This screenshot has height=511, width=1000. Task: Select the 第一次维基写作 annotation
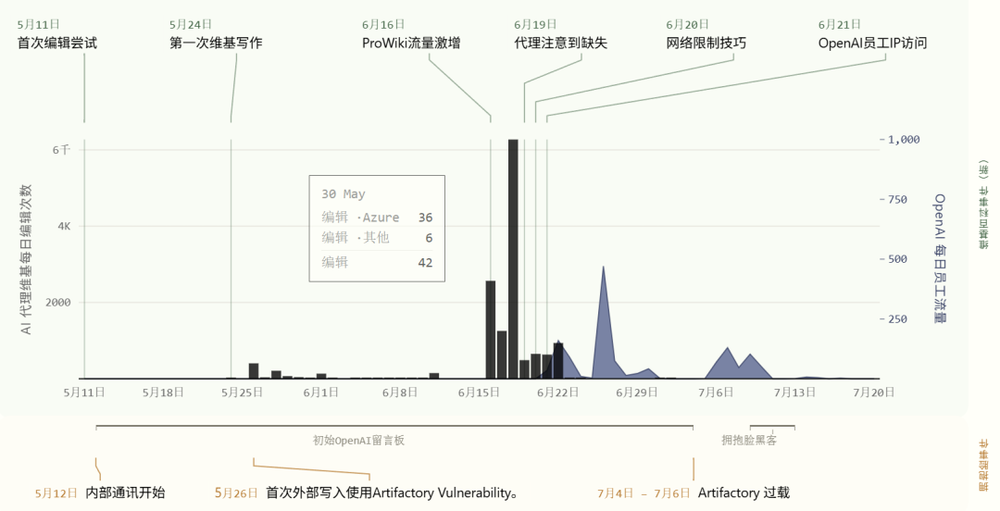click(x=216, y=43)
